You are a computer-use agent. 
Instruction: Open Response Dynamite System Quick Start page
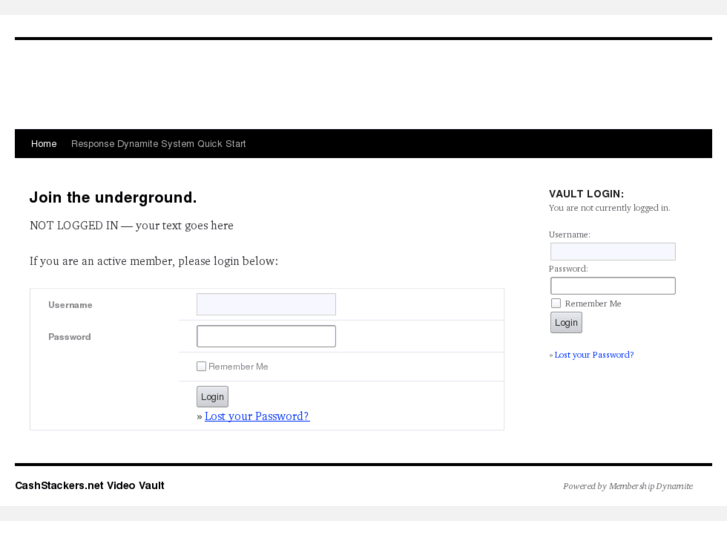coord(158,144)
